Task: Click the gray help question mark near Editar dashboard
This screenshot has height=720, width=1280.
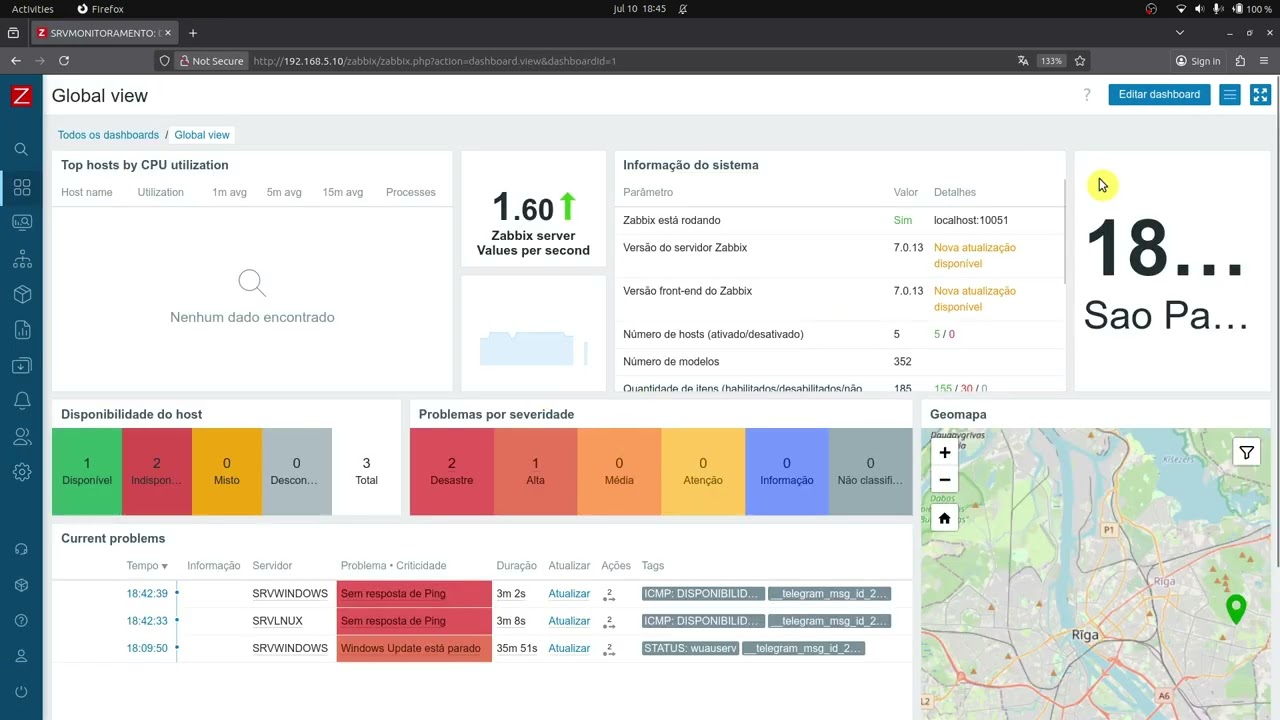Action: [x=1087, y=95]
